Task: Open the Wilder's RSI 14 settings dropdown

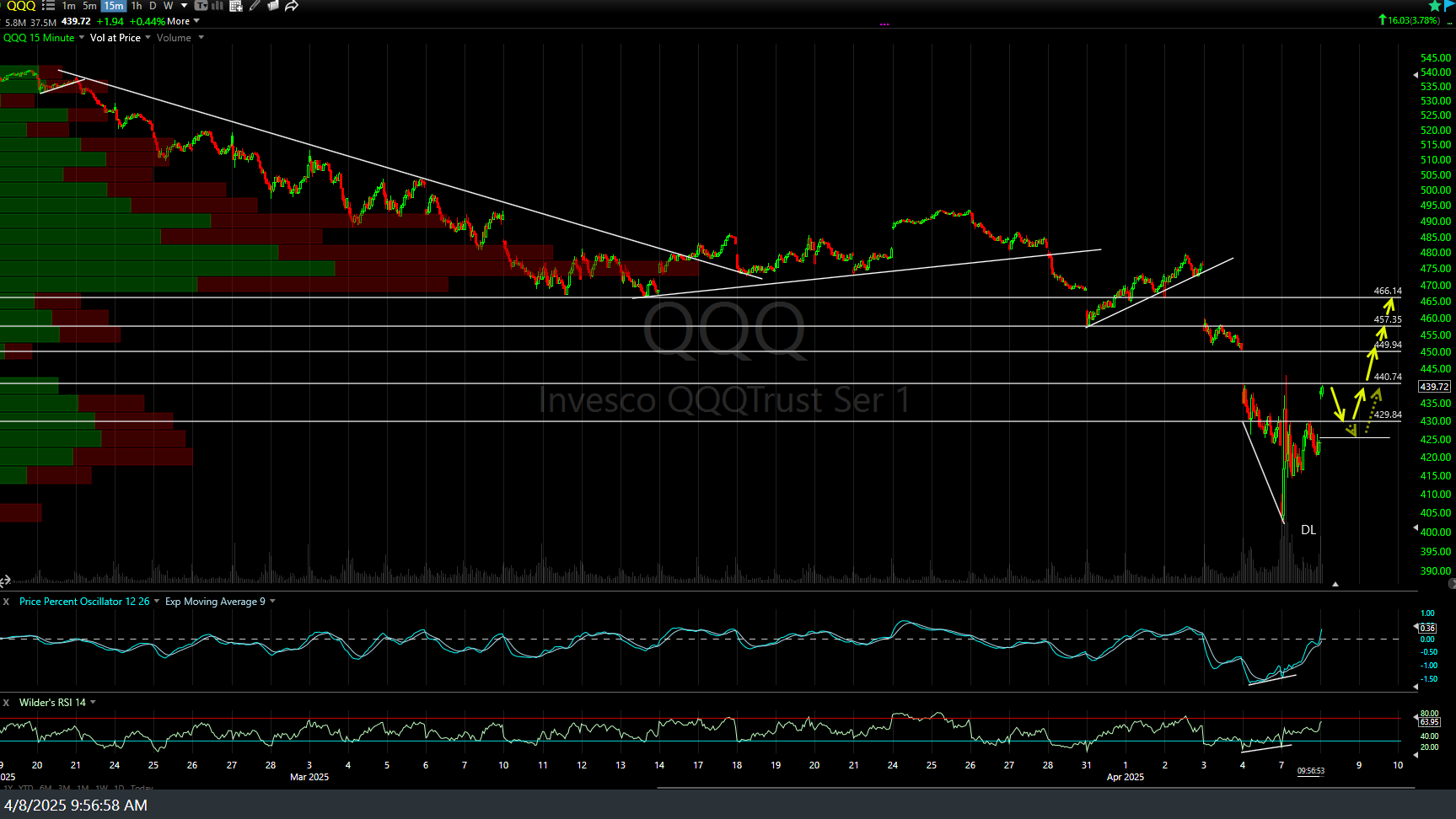Action: (x=92, y=702)
